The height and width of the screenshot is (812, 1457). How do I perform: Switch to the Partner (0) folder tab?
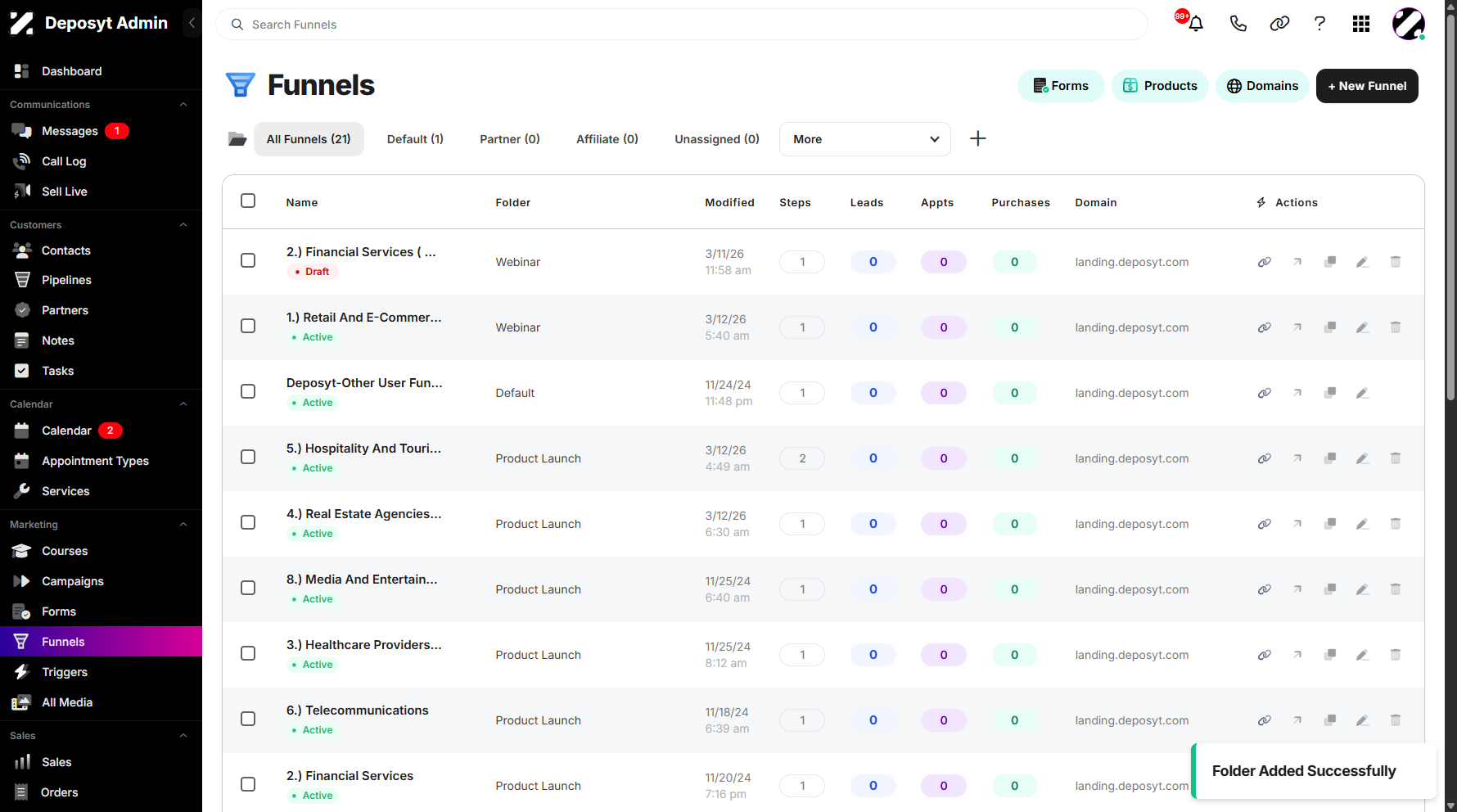click(x=510, y=139)
